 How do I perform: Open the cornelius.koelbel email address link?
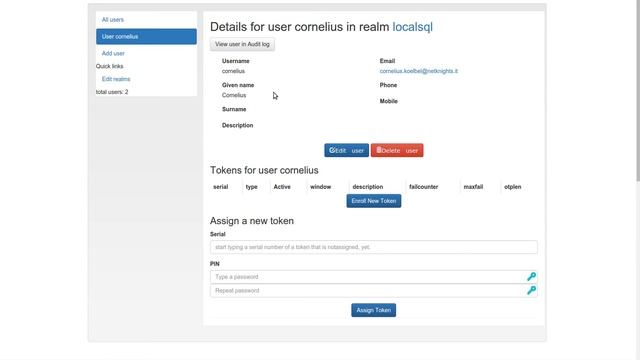pos(418,71)
